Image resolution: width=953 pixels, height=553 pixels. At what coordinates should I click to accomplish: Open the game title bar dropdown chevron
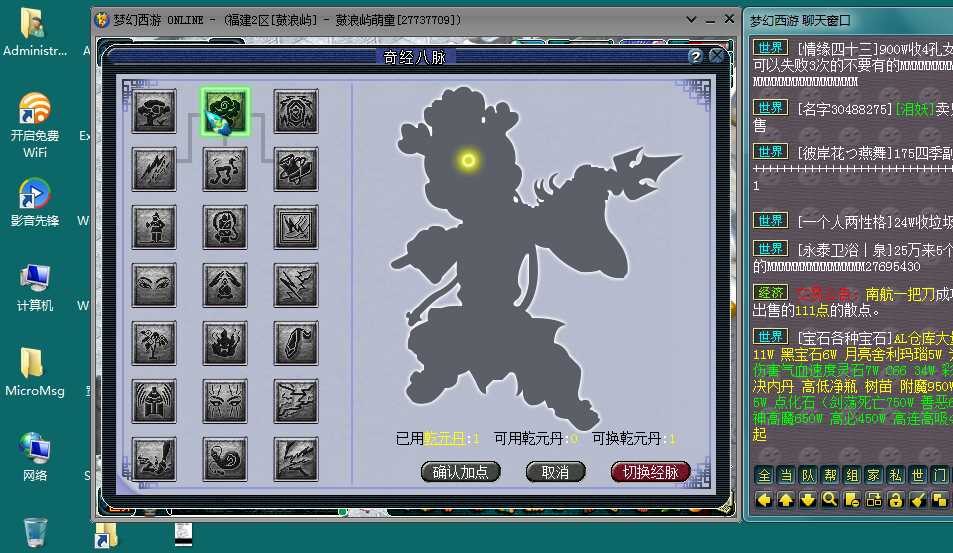coord(691,19)
